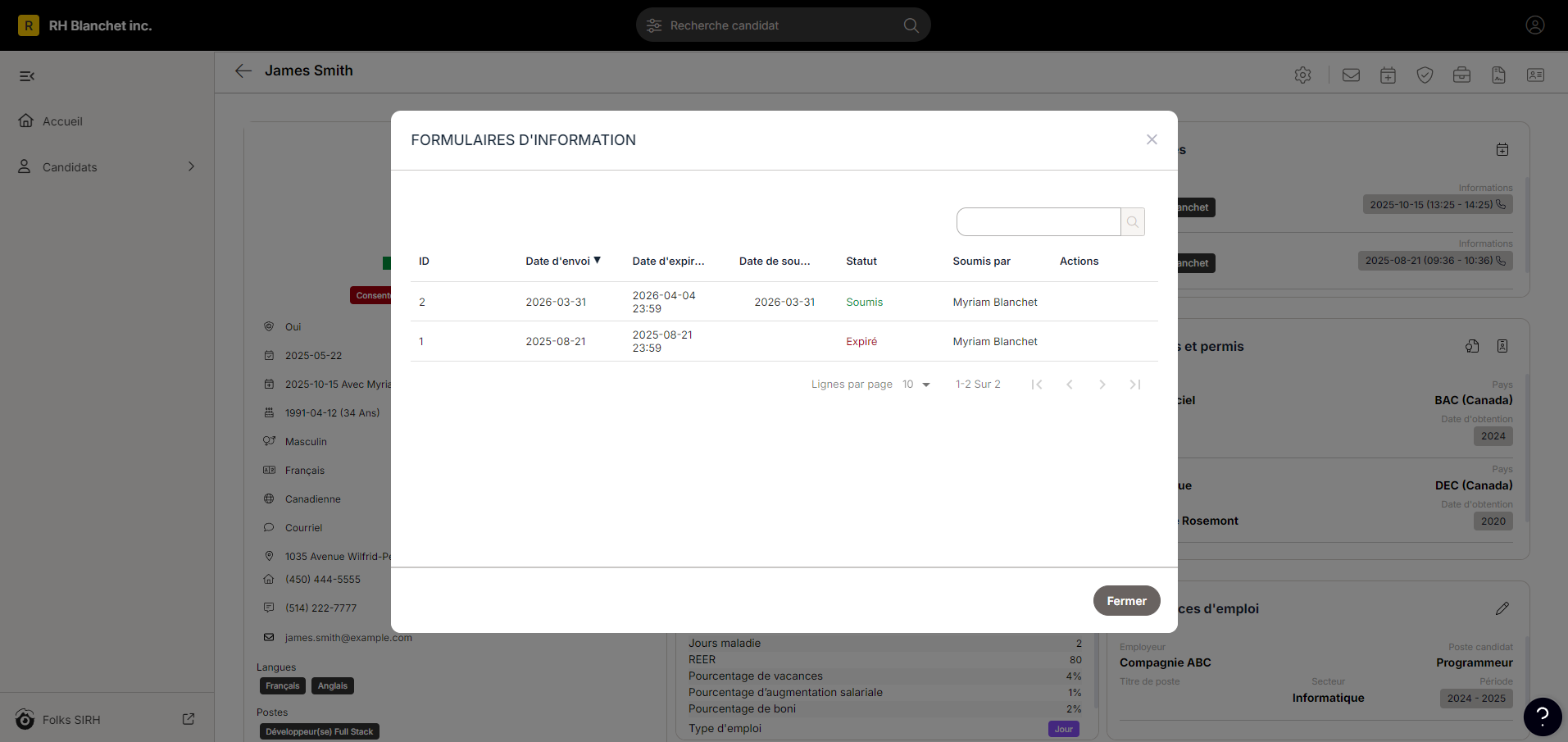Click the Accueil home icon
Viewport: 1568px width, 742px height.
coord(25,121)
